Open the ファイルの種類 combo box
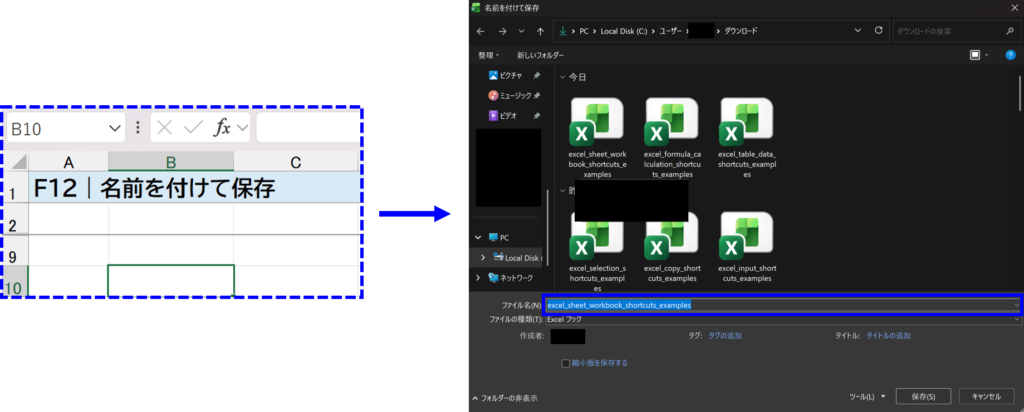The image size is (1024, 412). click(782, 320)
